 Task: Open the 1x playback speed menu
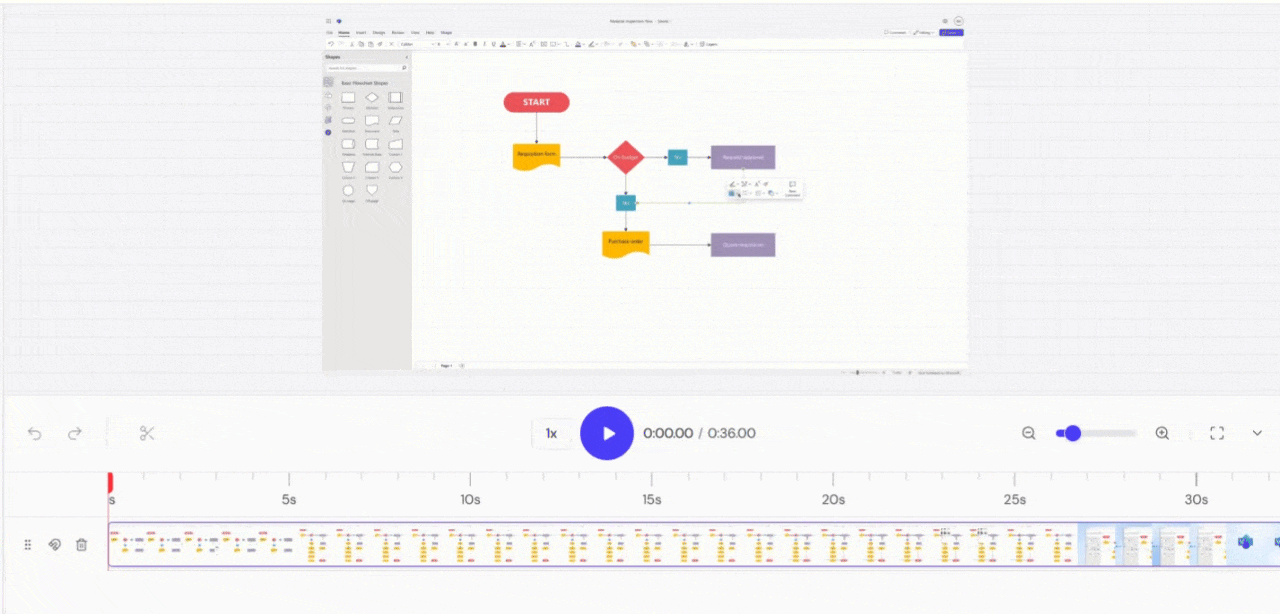[551, 433]
